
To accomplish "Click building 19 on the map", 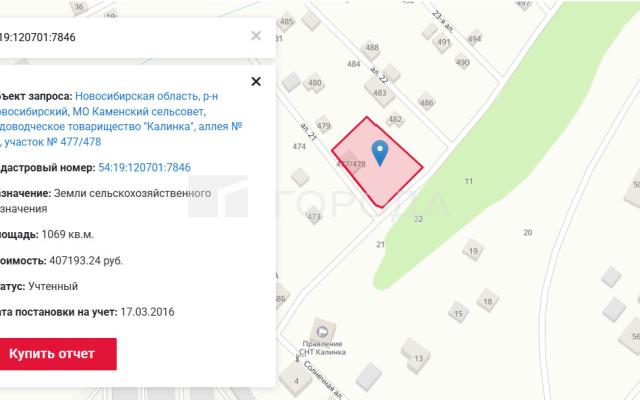I will tap(473, 251).
